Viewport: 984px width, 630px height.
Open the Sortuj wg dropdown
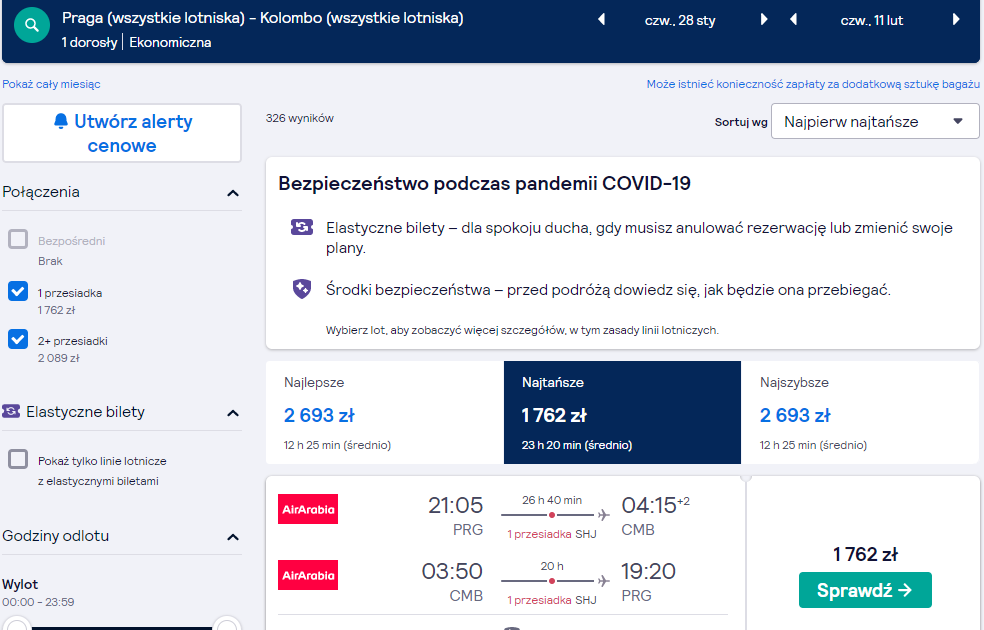[x=875, y=121]
